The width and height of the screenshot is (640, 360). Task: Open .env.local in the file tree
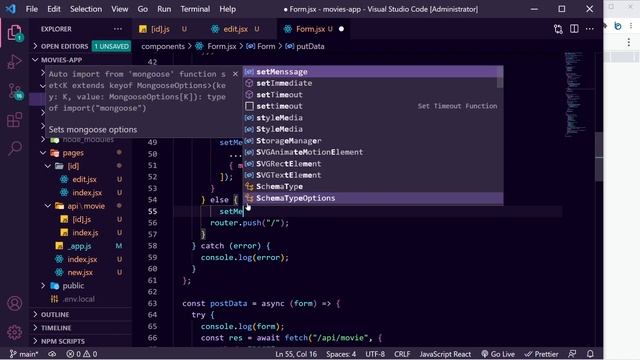click(x=78, y=299)
